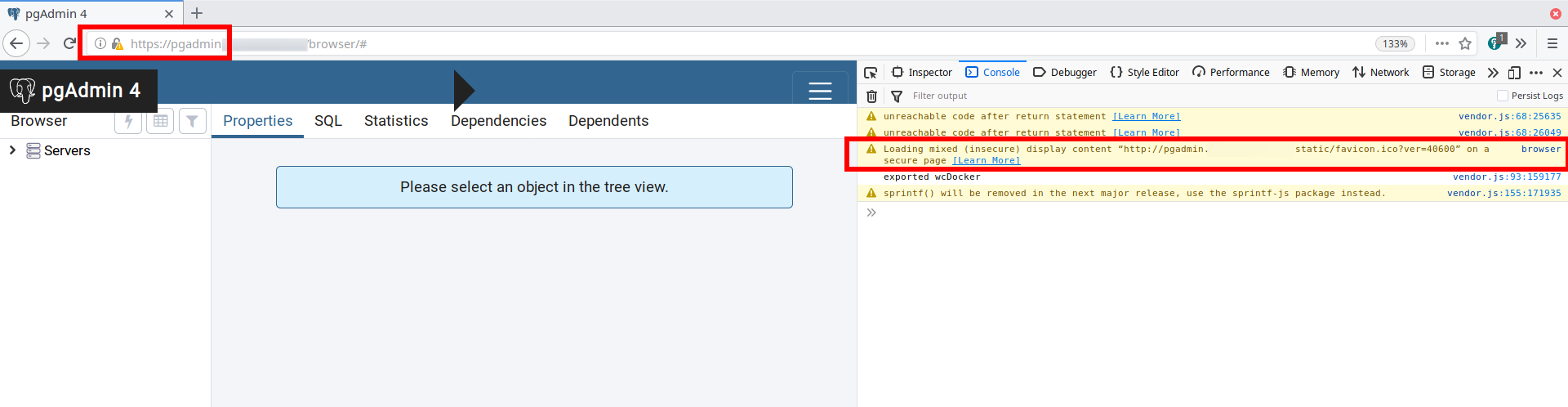Image resolution: width=1568 pixels, height=407 pixels.
Task: Click the browser reload button
Action: coord(69,43)
